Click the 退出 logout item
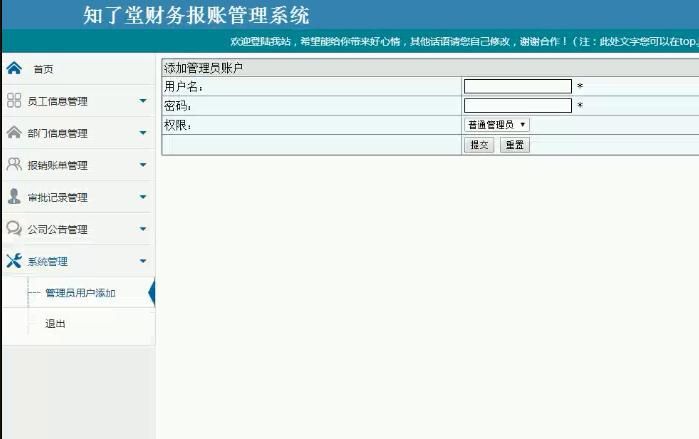 [55, 324]
